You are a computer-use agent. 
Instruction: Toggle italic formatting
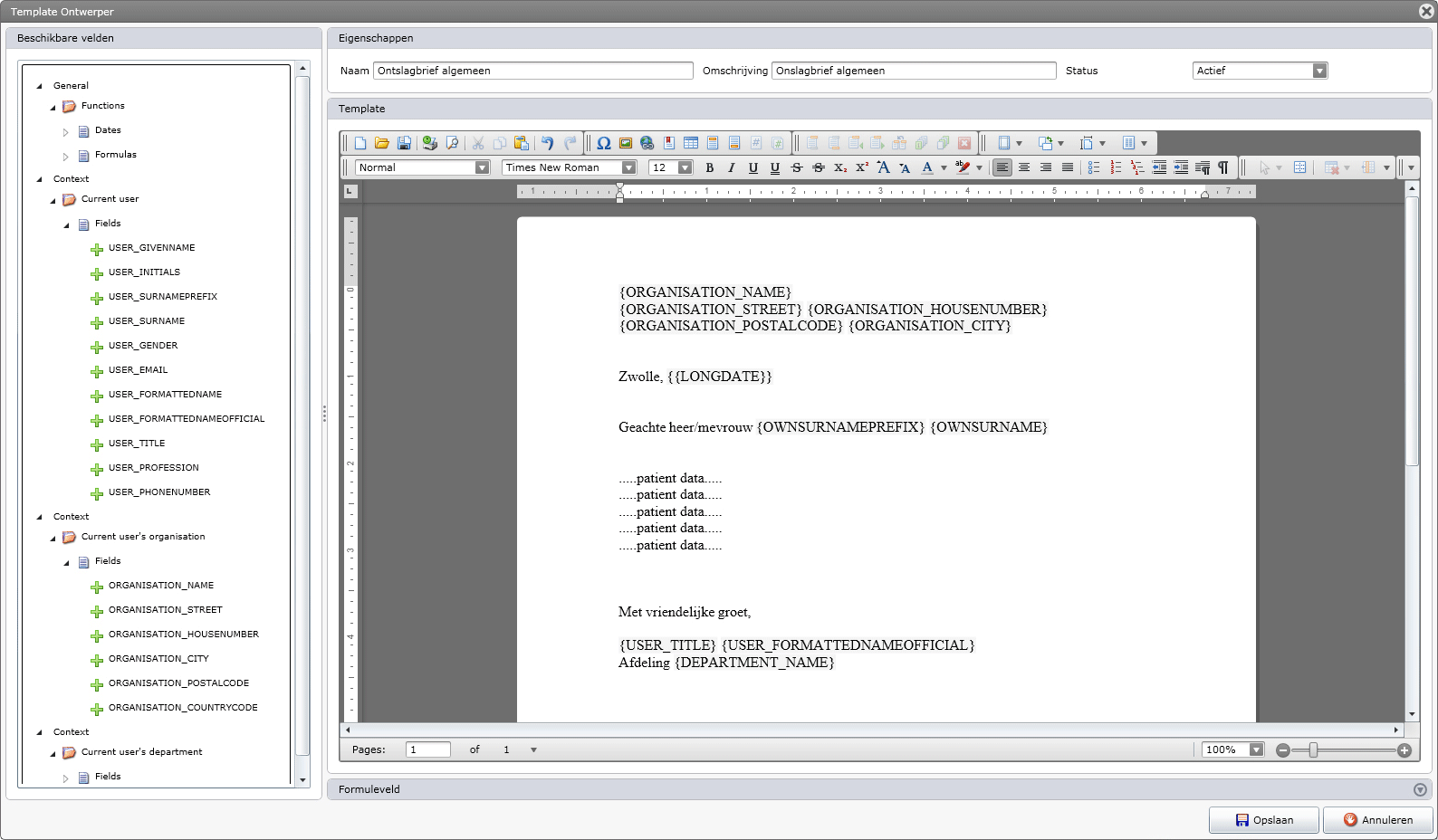[x=731, y=167]
